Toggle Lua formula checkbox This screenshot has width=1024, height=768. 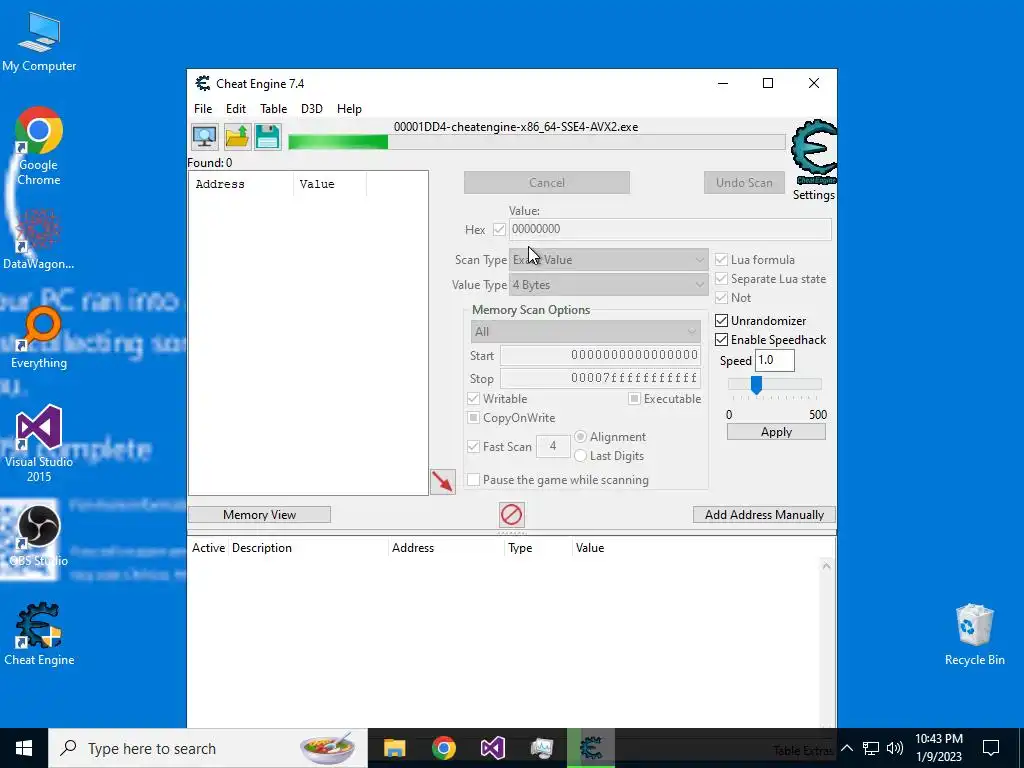pos(721,260)
